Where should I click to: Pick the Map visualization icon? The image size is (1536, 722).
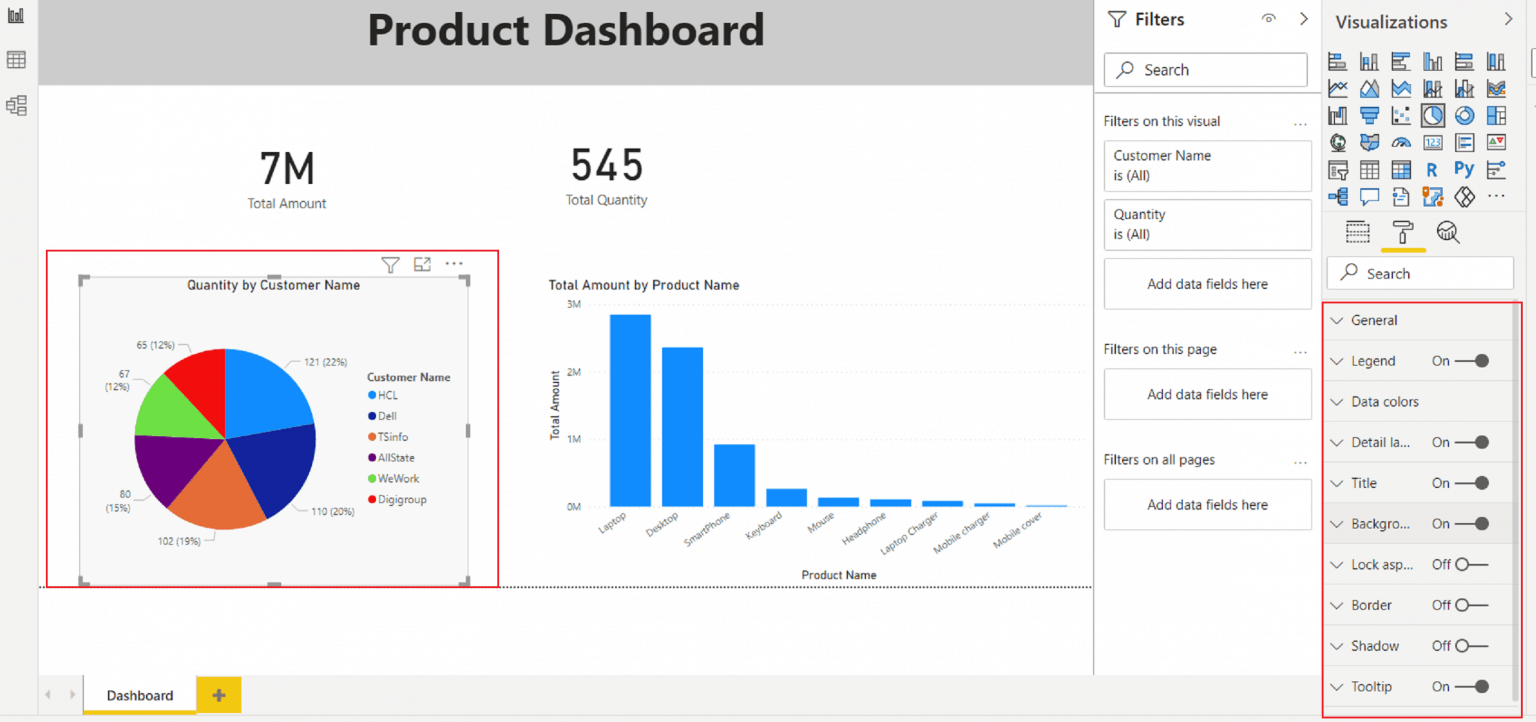click(x=1337, y=143)
